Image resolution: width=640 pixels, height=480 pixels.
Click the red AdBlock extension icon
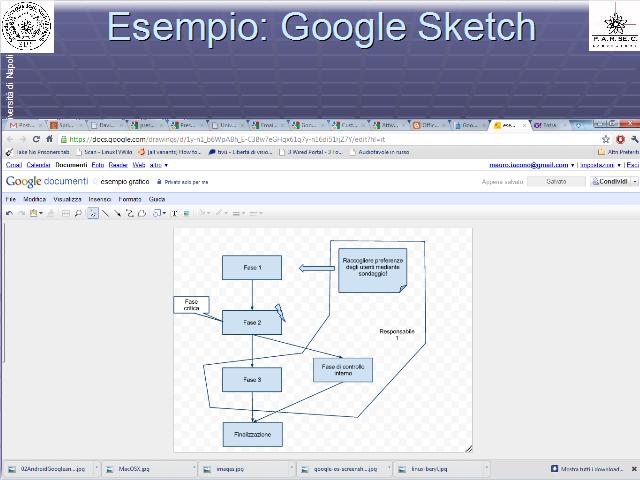pos(620,139)
